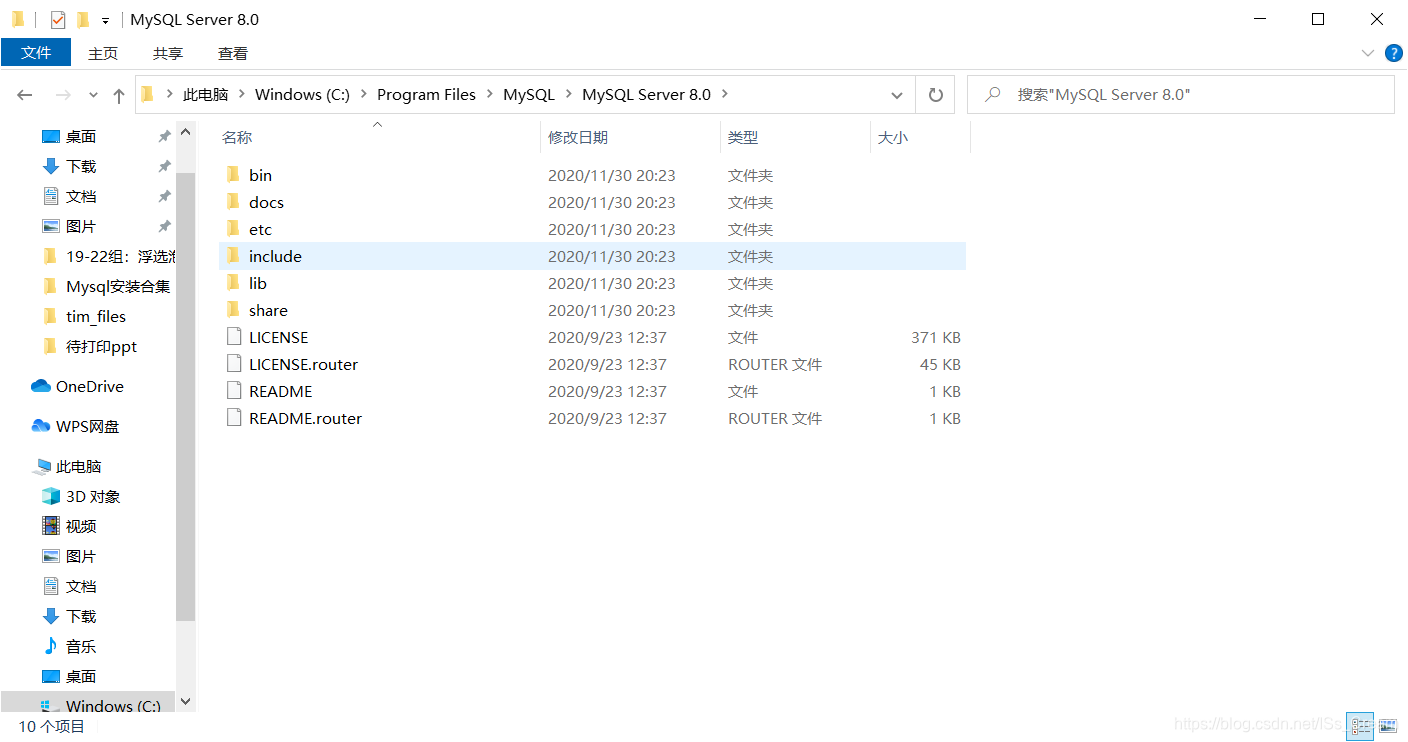This screenshot has width=1408, height=742.
Task: Open the address bar history dropdown
Action: pyautogui.click(x=897, y=95)
